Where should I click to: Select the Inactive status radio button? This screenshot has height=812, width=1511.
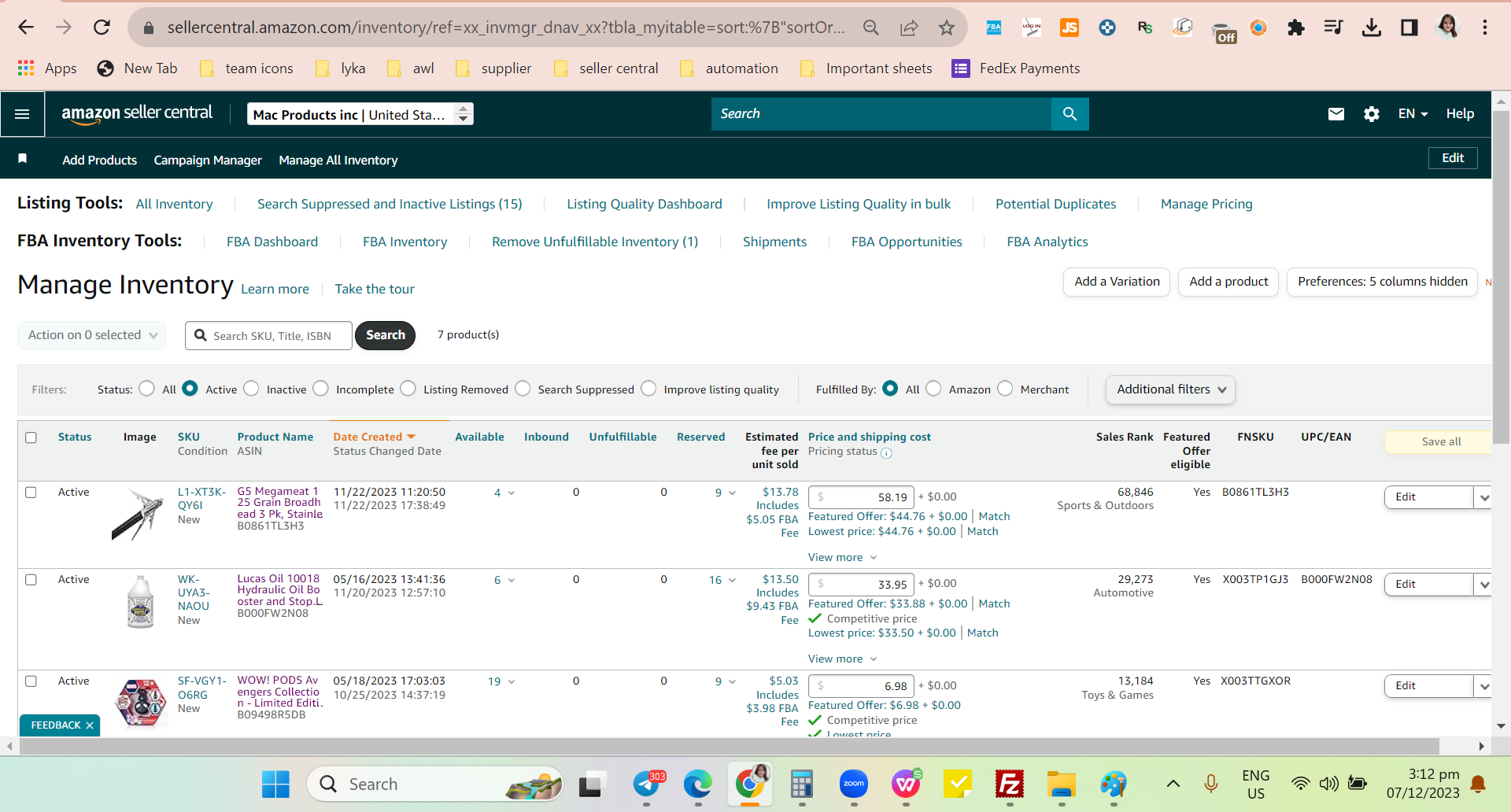[x=251, y=389]
